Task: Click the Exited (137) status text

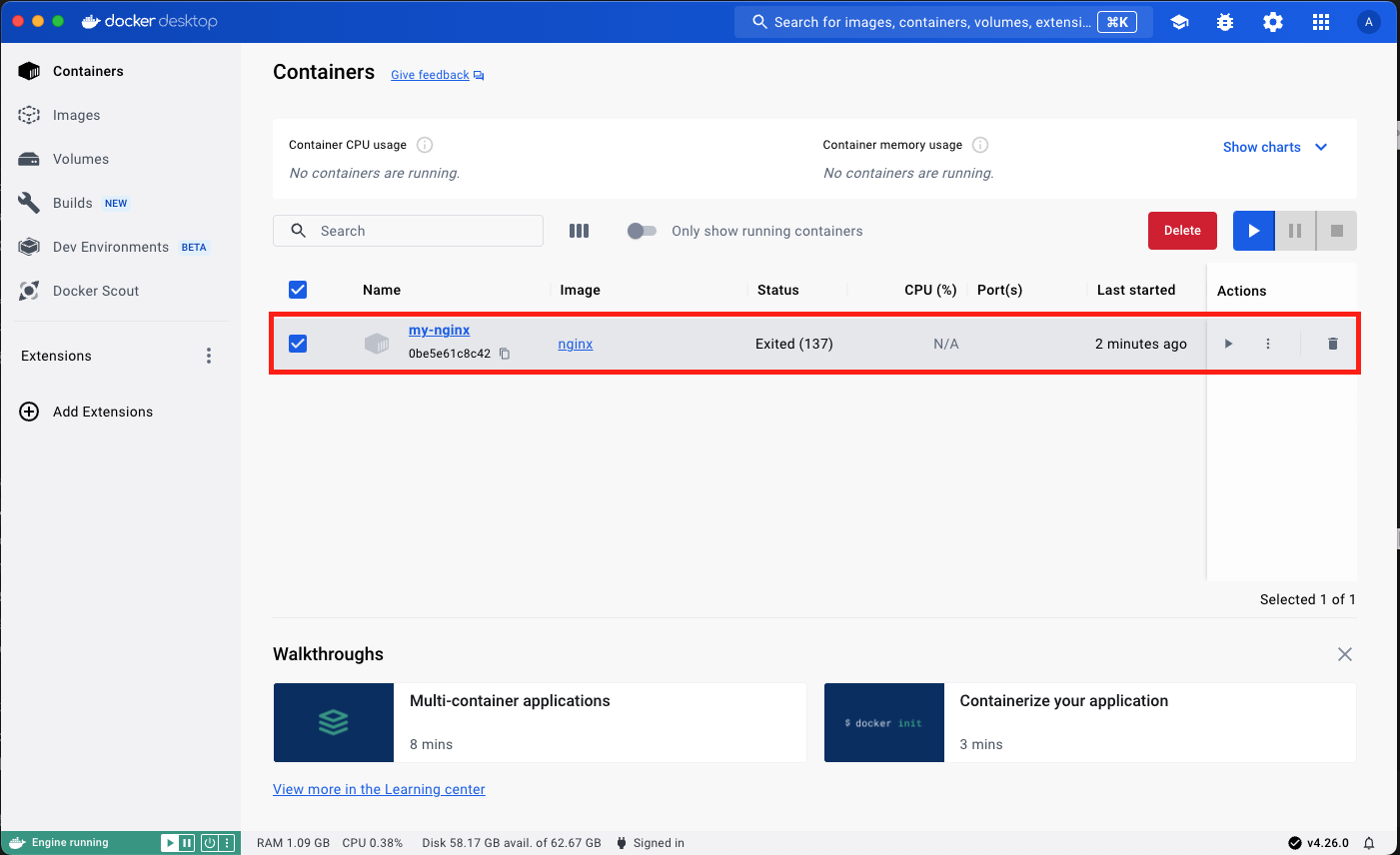Action: coord(794,344)
